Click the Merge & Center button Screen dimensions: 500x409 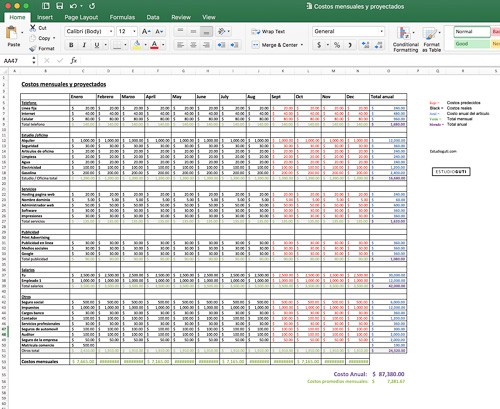pyautogui.click(x=275, y=45)
